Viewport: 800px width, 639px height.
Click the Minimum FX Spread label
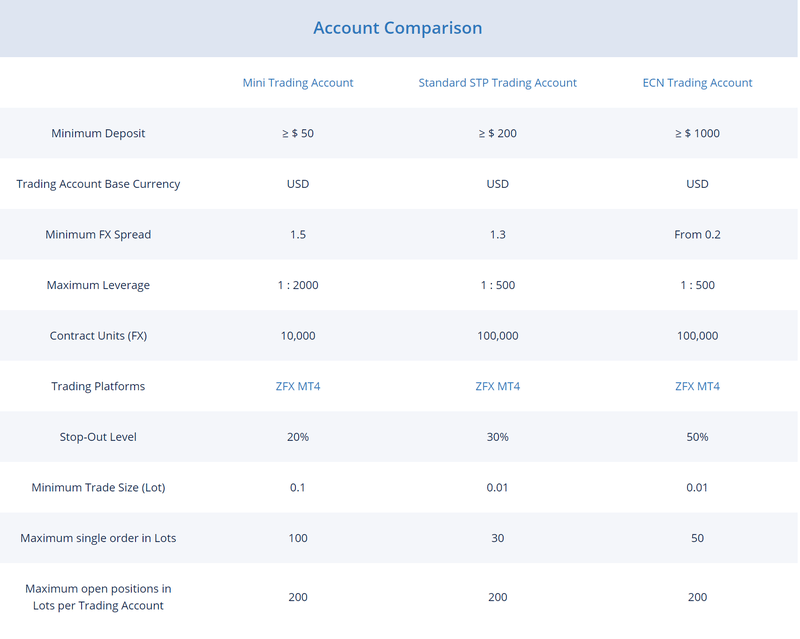pyautogui.click(x=98, y=235)
